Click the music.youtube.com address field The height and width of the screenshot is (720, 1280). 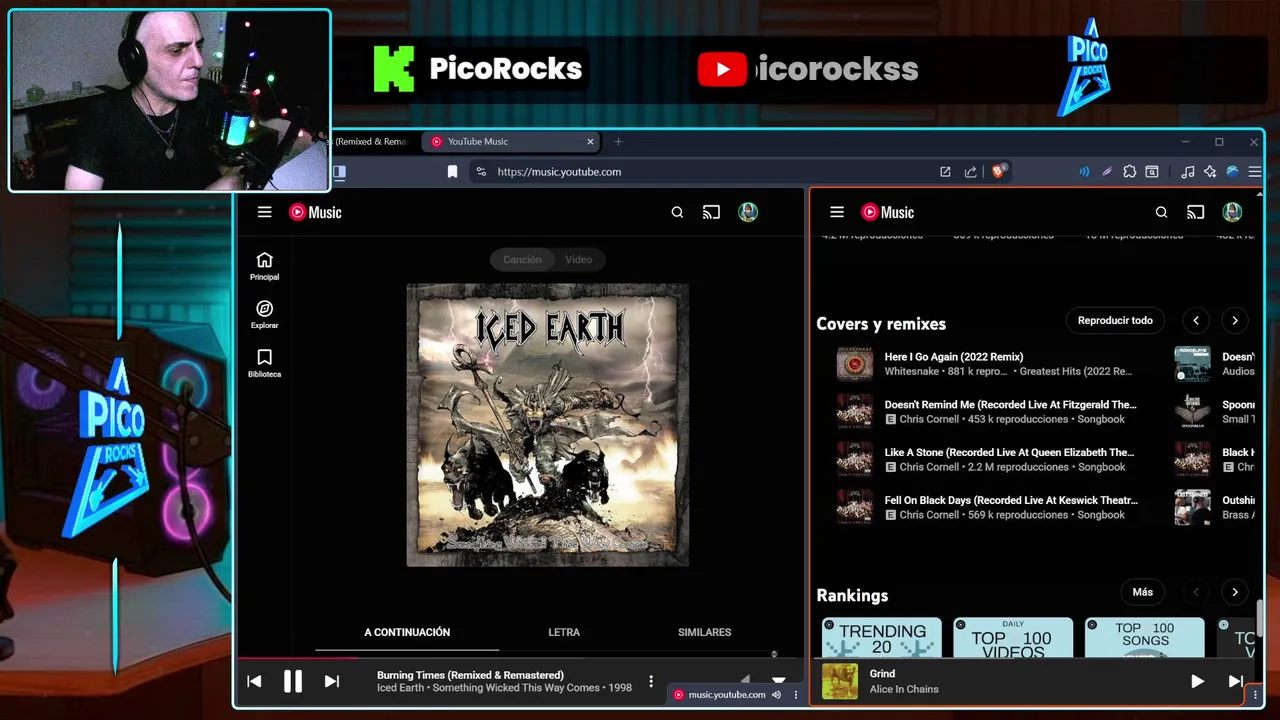(x=559, y=172)
